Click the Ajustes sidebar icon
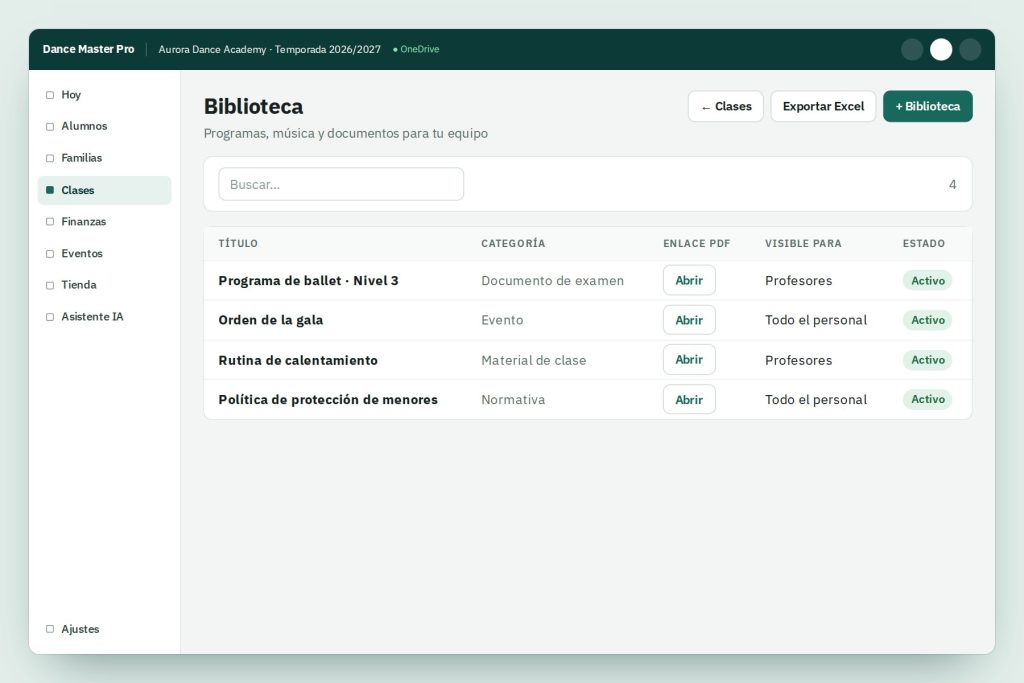 click(50, 629)
